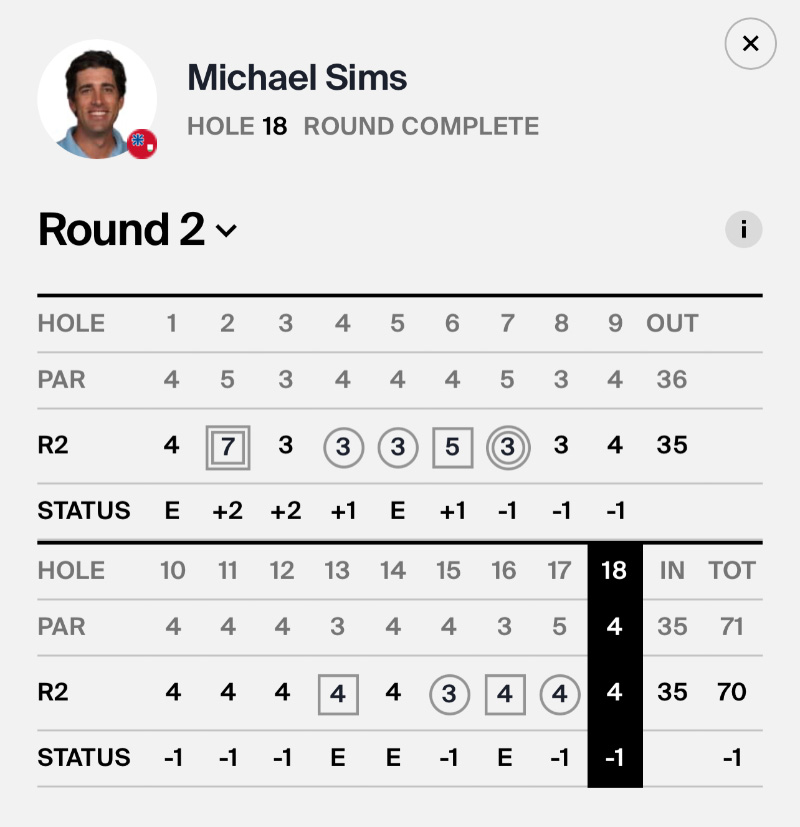The width and height of the screenshot is (800, 827).
Task: Click Michael Sims' profile photo
Action: point(96,98)
